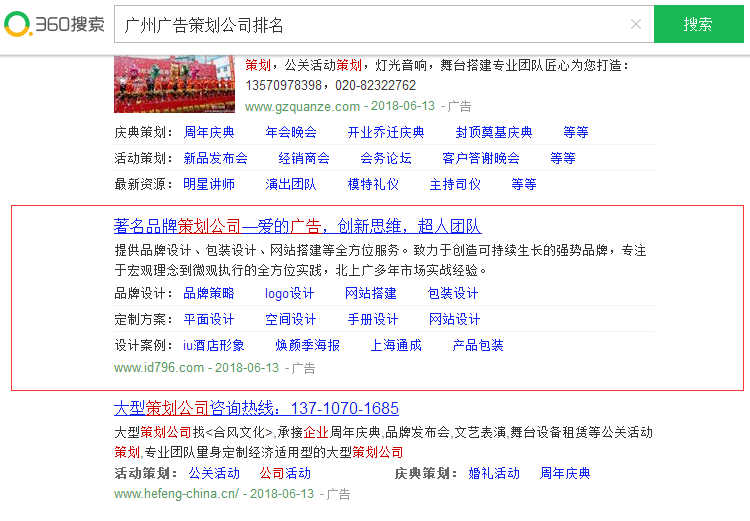Expand 等等 after 主持司仪
750x521 pixels.
523,184
